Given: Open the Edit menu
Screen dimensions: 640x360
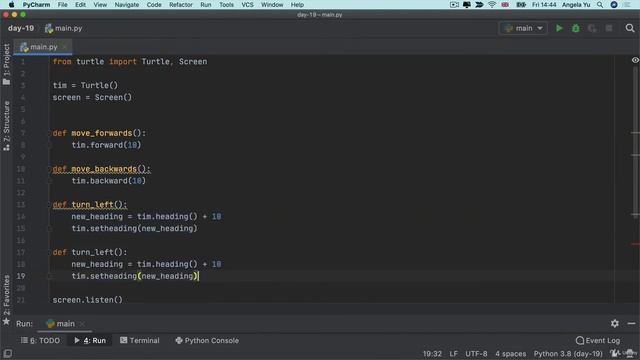Looking at the screenshot, I should 80,5.
